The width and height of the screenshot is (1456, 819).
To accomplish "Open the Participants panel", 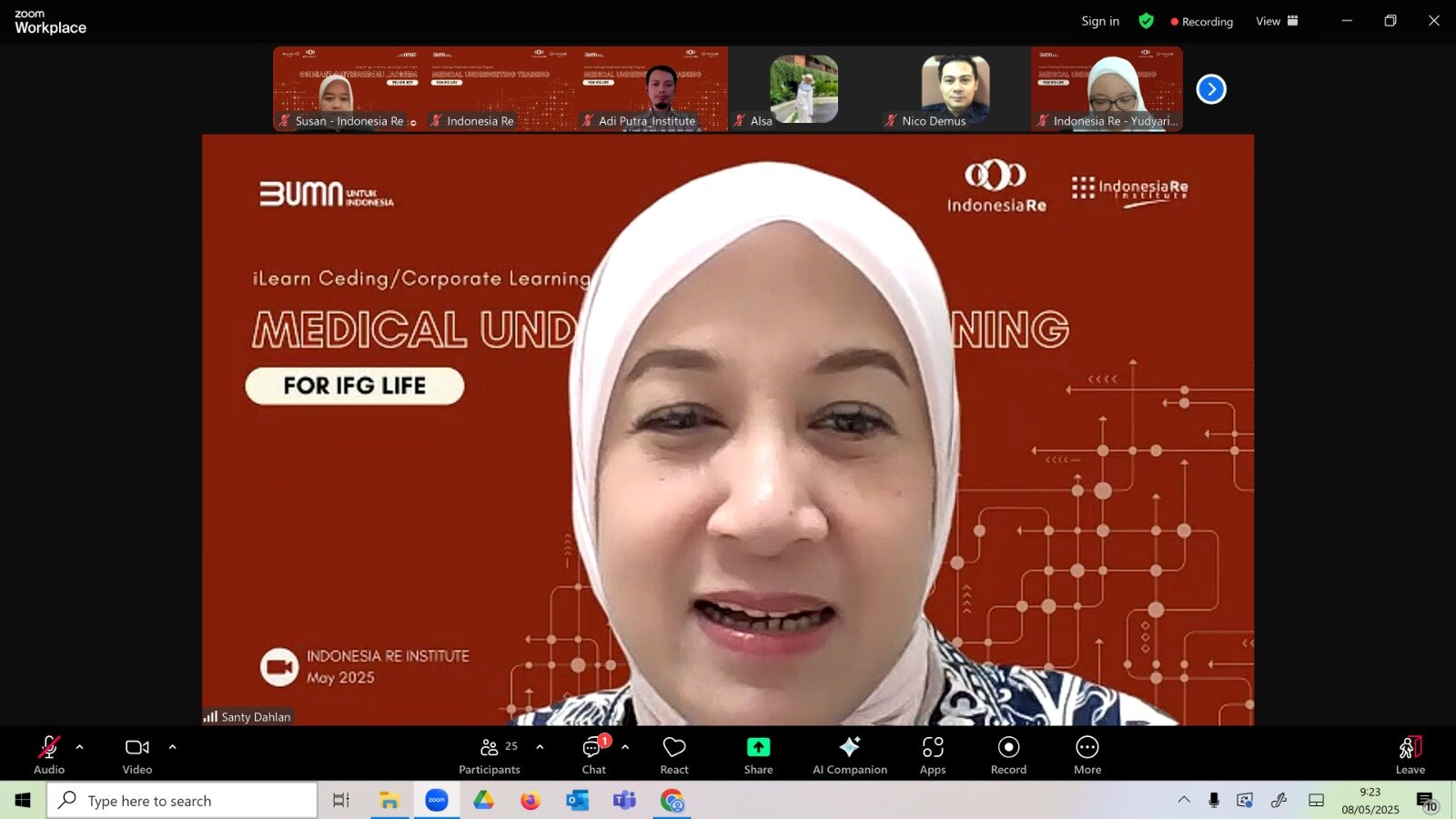I will click(x=490, y=754).
